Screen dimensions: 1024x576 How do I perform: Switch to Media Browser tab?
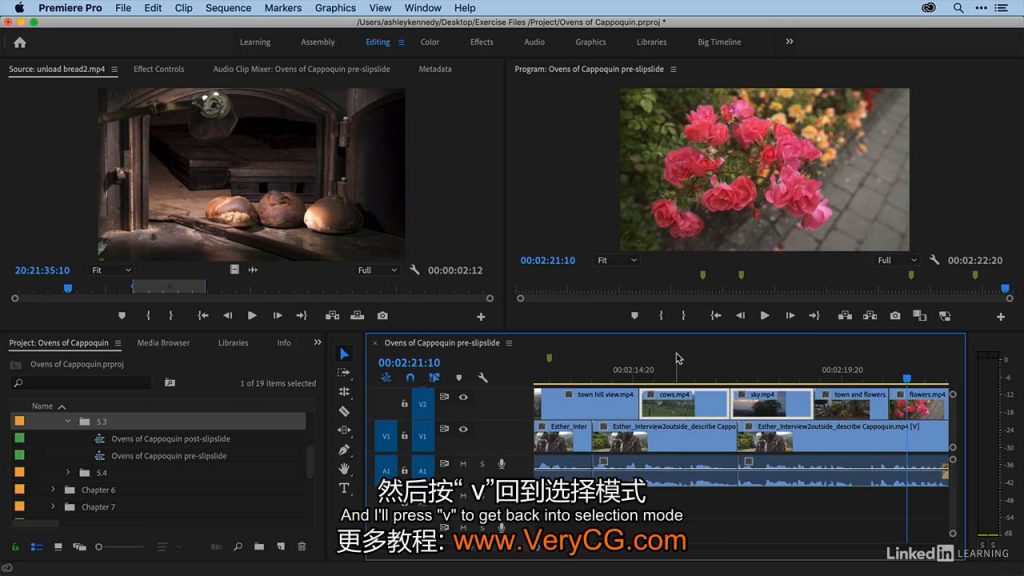tap(163, 342)
